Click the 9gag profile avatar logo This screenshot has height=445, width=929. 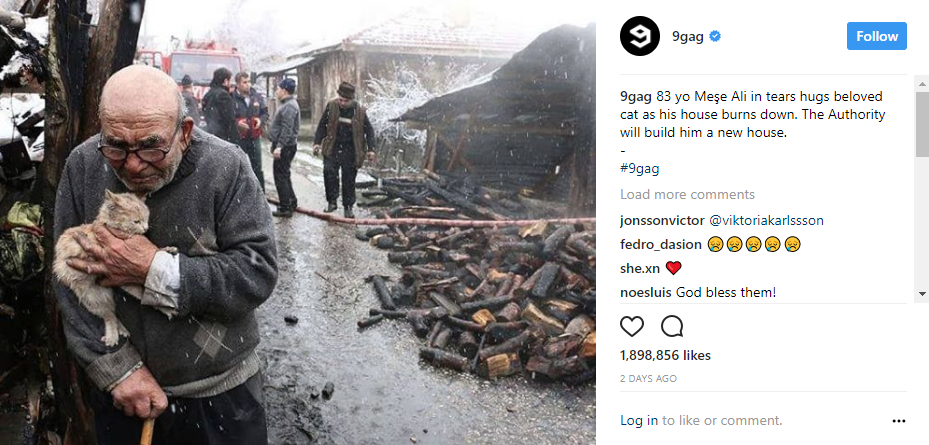[640, 36]
